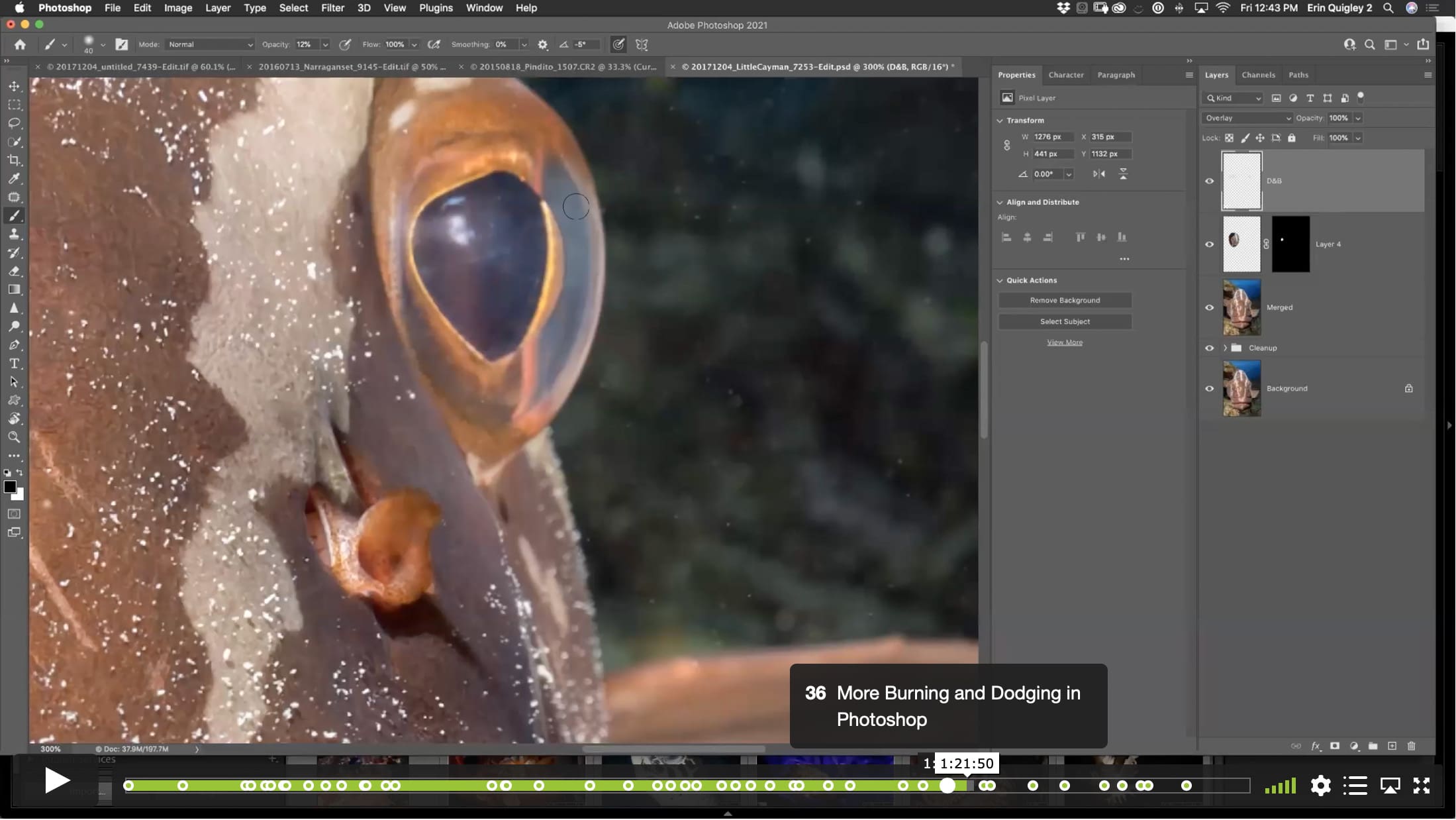The image size is (1456, 820).
Task: Create new adjustment layer icon
Action: pos(1353,746)
